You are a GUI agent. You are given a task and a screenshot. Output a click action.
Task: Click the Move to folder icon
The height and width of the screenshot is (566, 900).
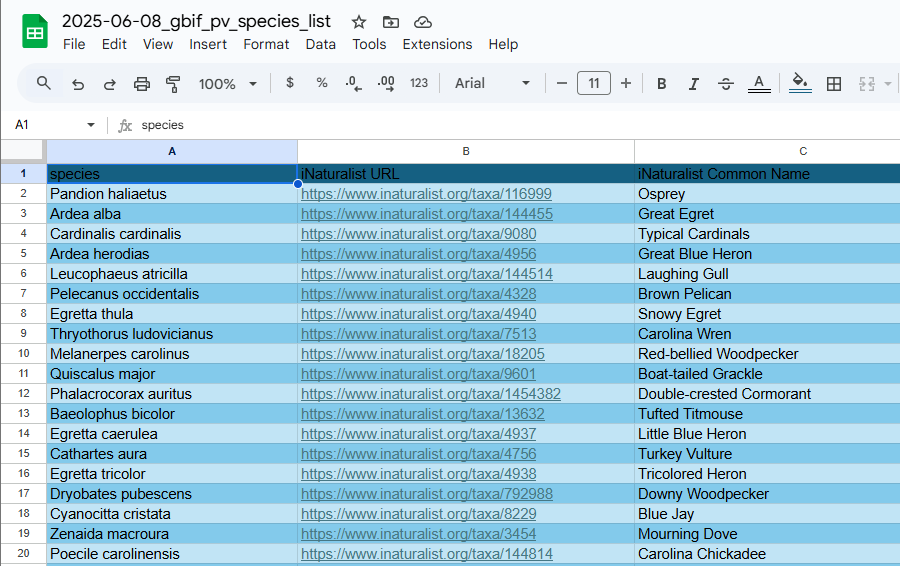pos(391,22)
